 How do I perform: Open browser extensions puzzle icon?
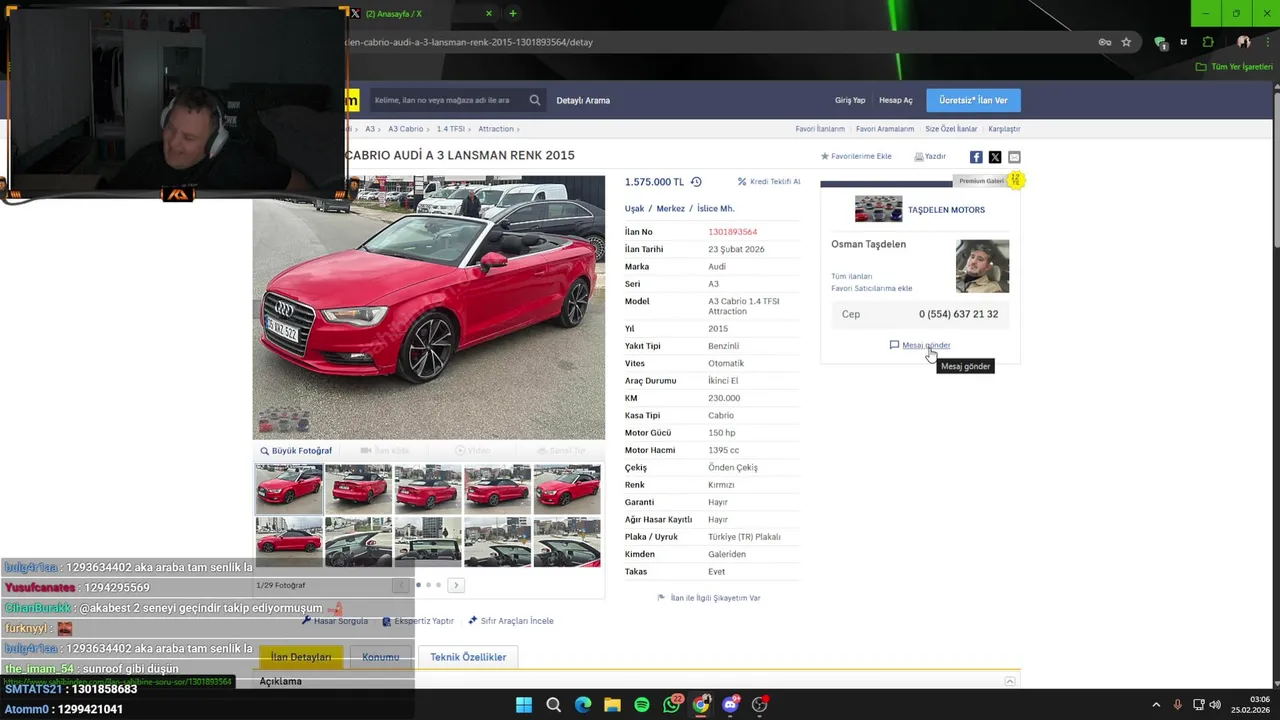click(x=1208, y=42)
